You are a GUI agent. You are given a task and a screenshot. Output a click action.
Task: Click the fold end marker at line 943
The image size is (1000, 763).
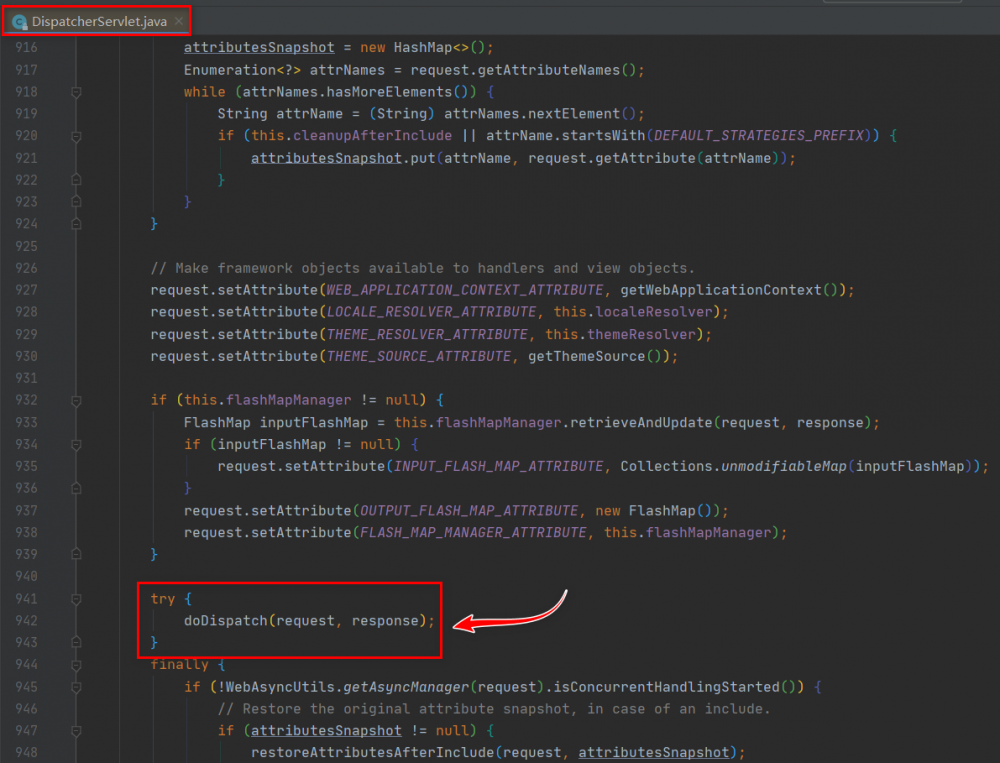[76, 642]
